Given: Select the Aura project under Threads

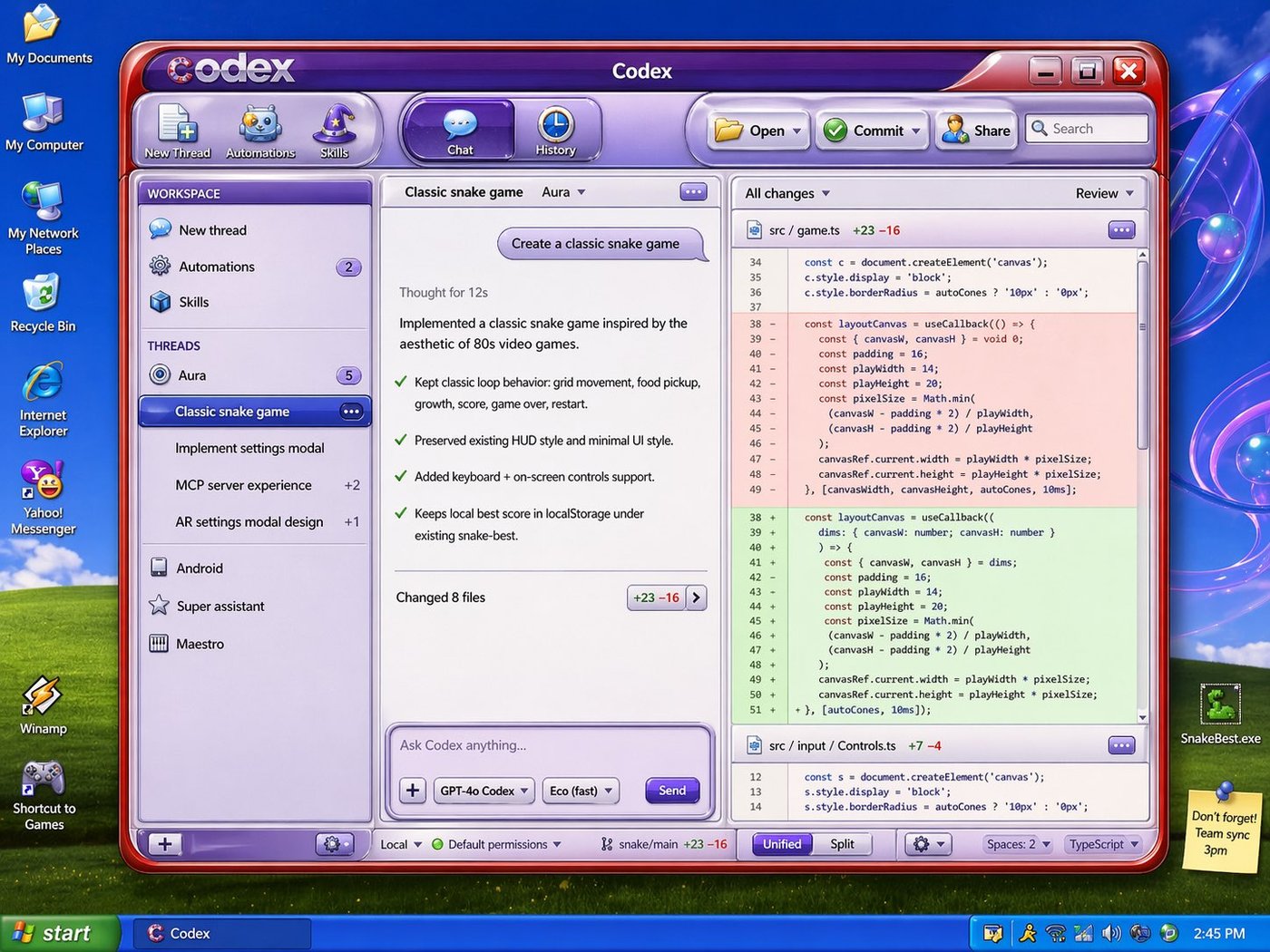Looking at the screenshot, I should pos(255,375).
